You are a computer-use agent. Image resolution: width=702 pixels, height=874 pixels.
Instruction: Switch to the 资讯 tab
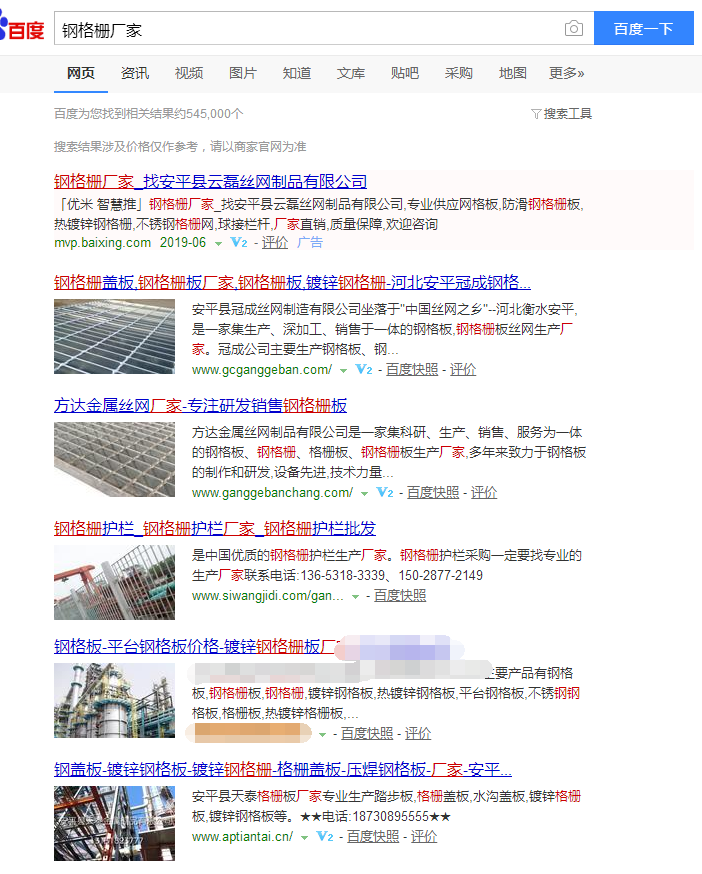click(135, 73)
